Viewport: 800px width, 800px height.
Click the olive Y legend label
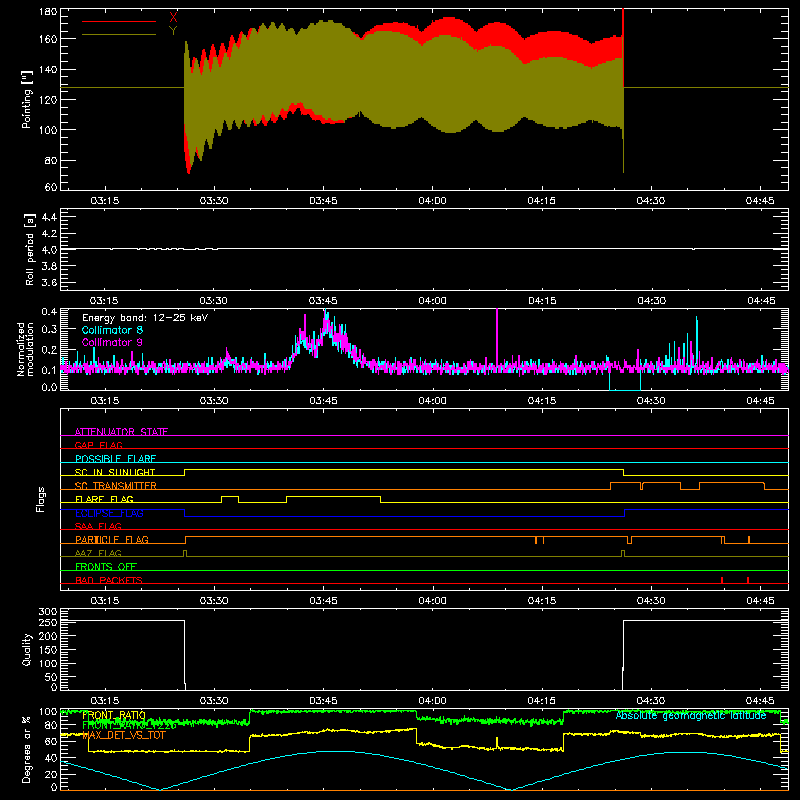[x=173, y=31]
